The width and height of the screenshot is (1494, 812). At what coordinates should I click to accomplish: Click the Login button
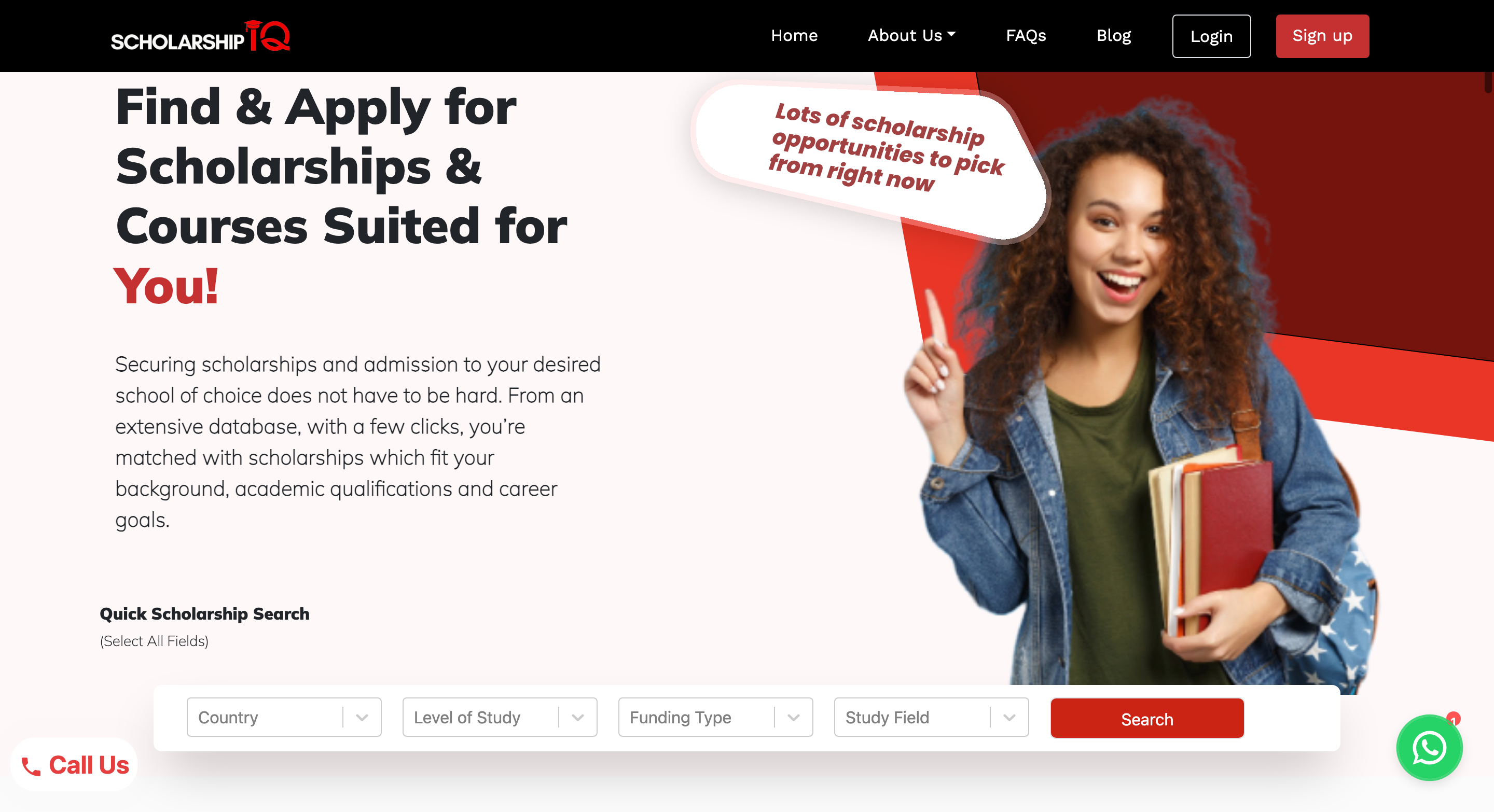[1211, 36]
